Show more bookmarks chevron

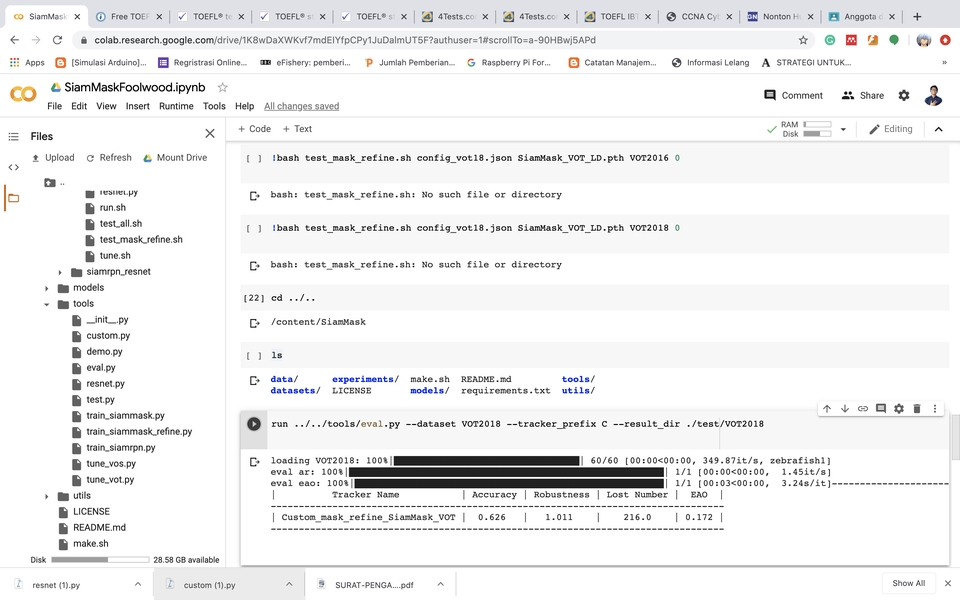(944, 62)
